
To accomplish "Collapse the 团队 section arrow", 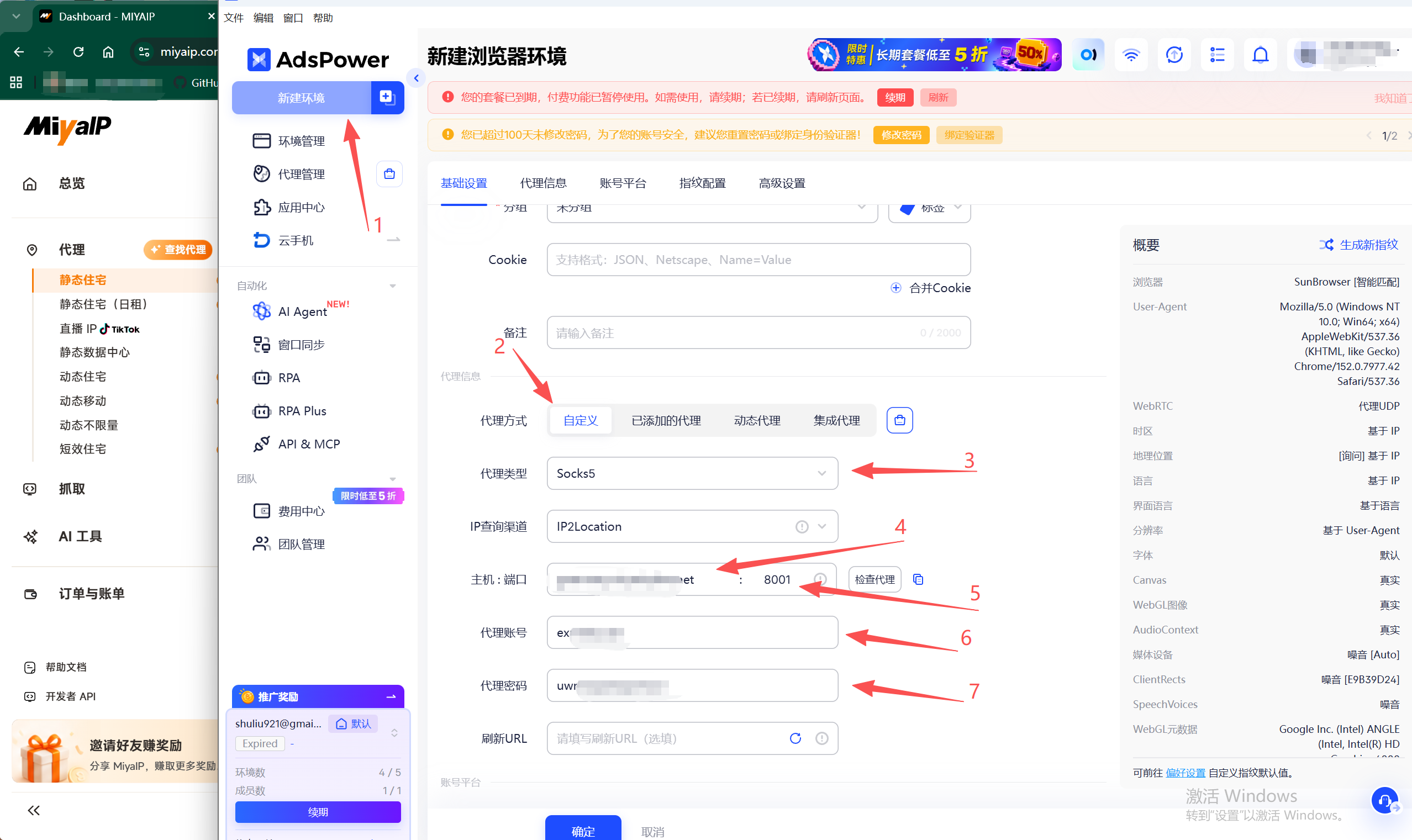I will [392, 479].
